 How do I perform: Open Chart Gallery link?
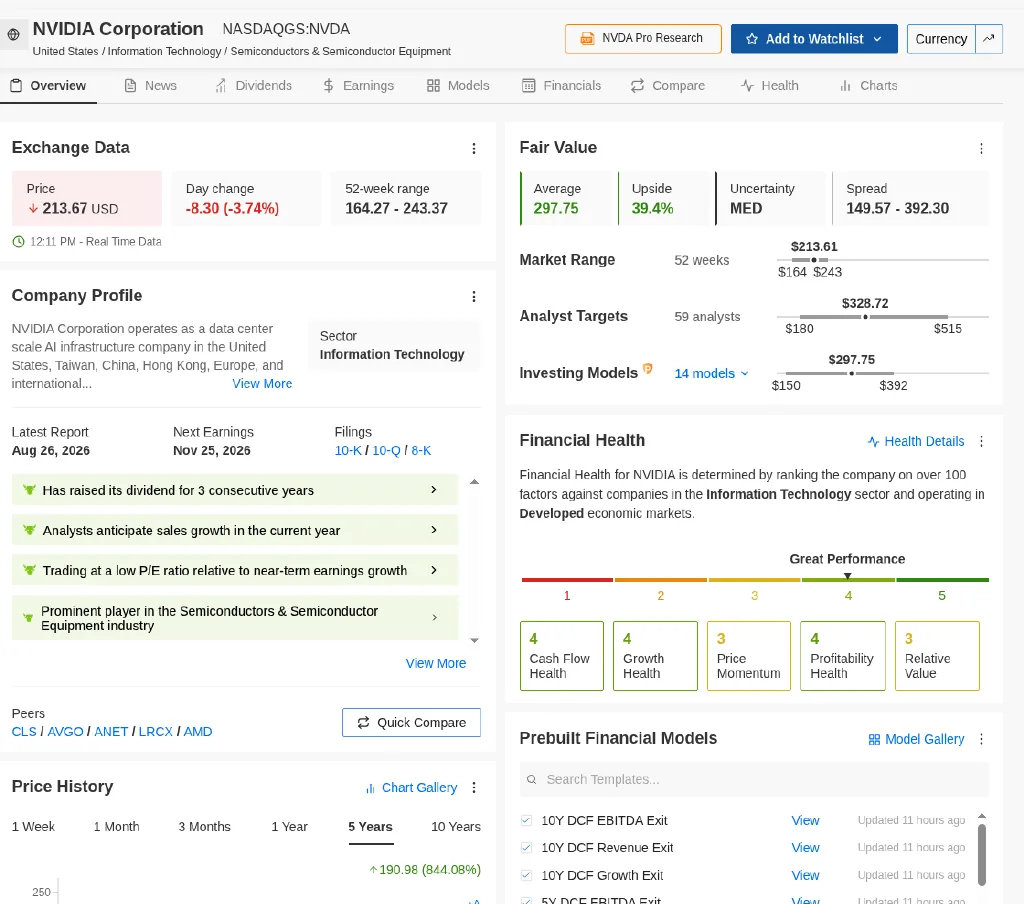[411, 788]
